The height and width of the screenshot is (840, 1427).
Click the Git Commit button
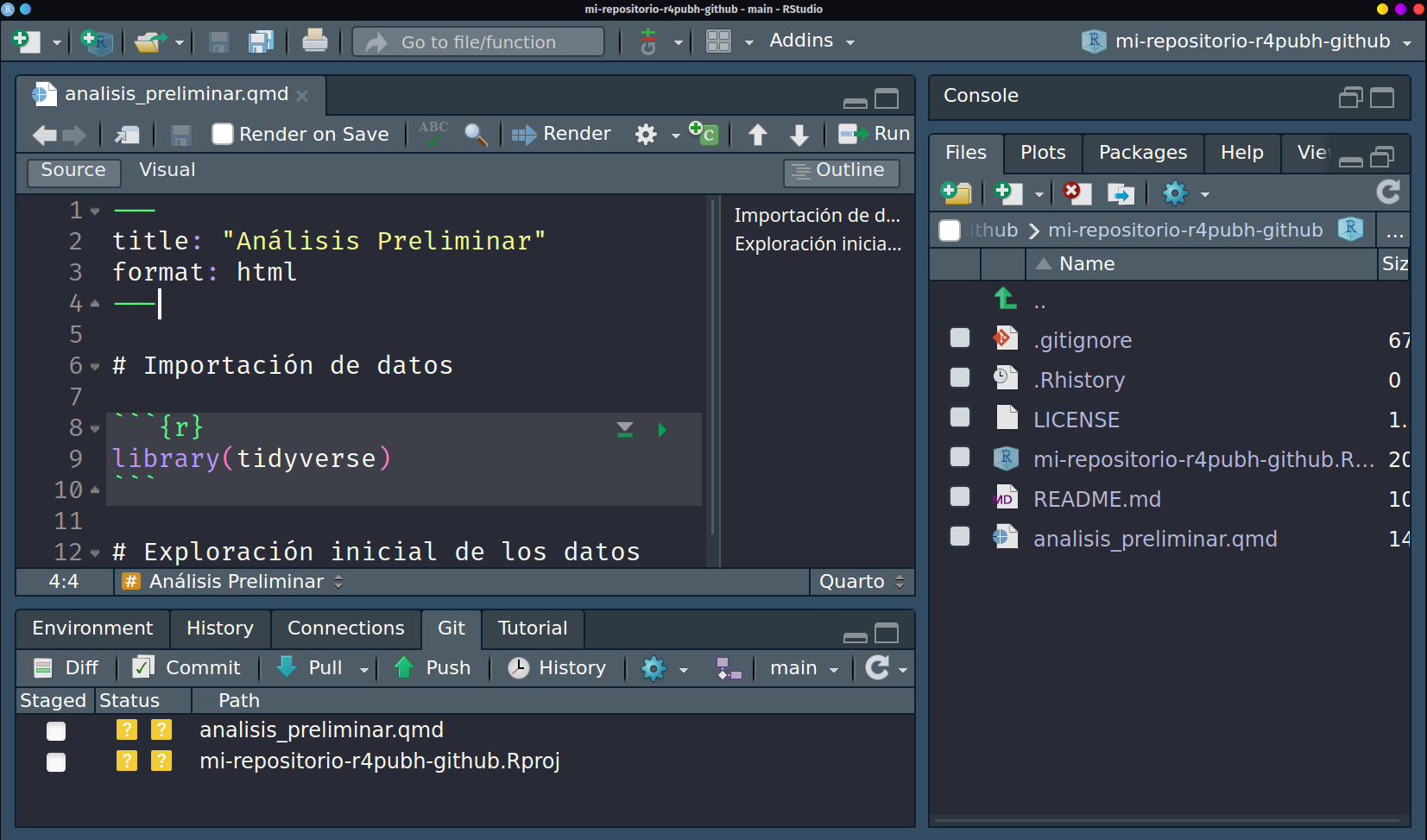point(186,668)
